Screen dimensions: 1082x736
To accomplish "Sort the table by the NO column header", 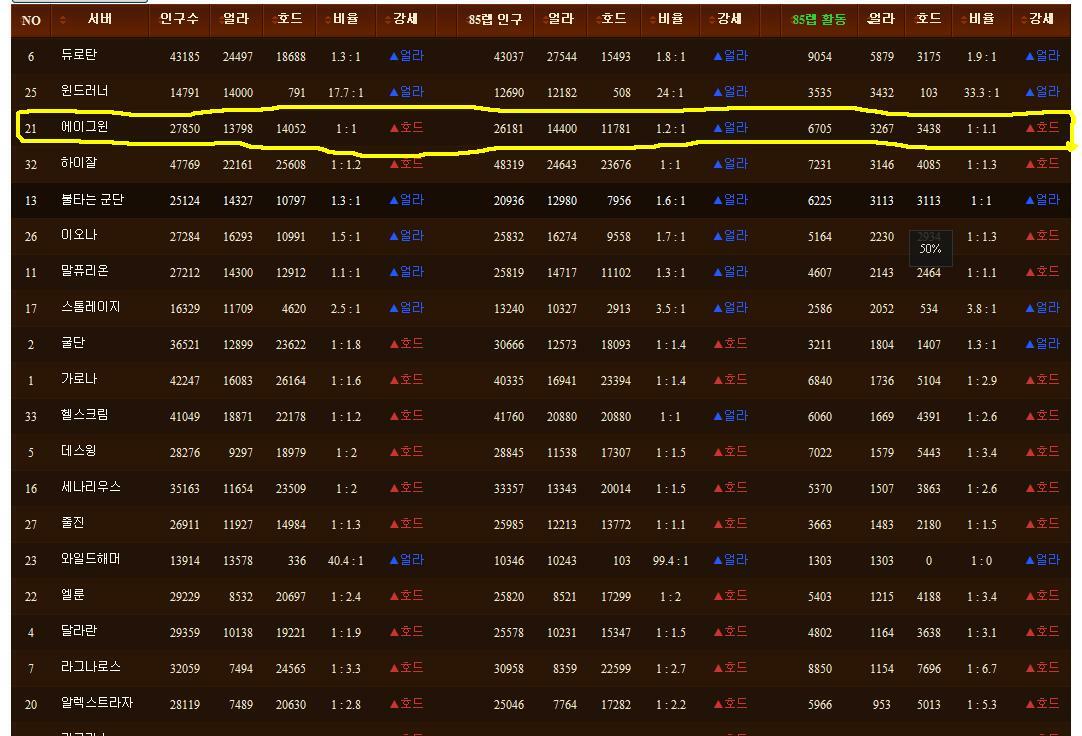I will click(30, 20).
